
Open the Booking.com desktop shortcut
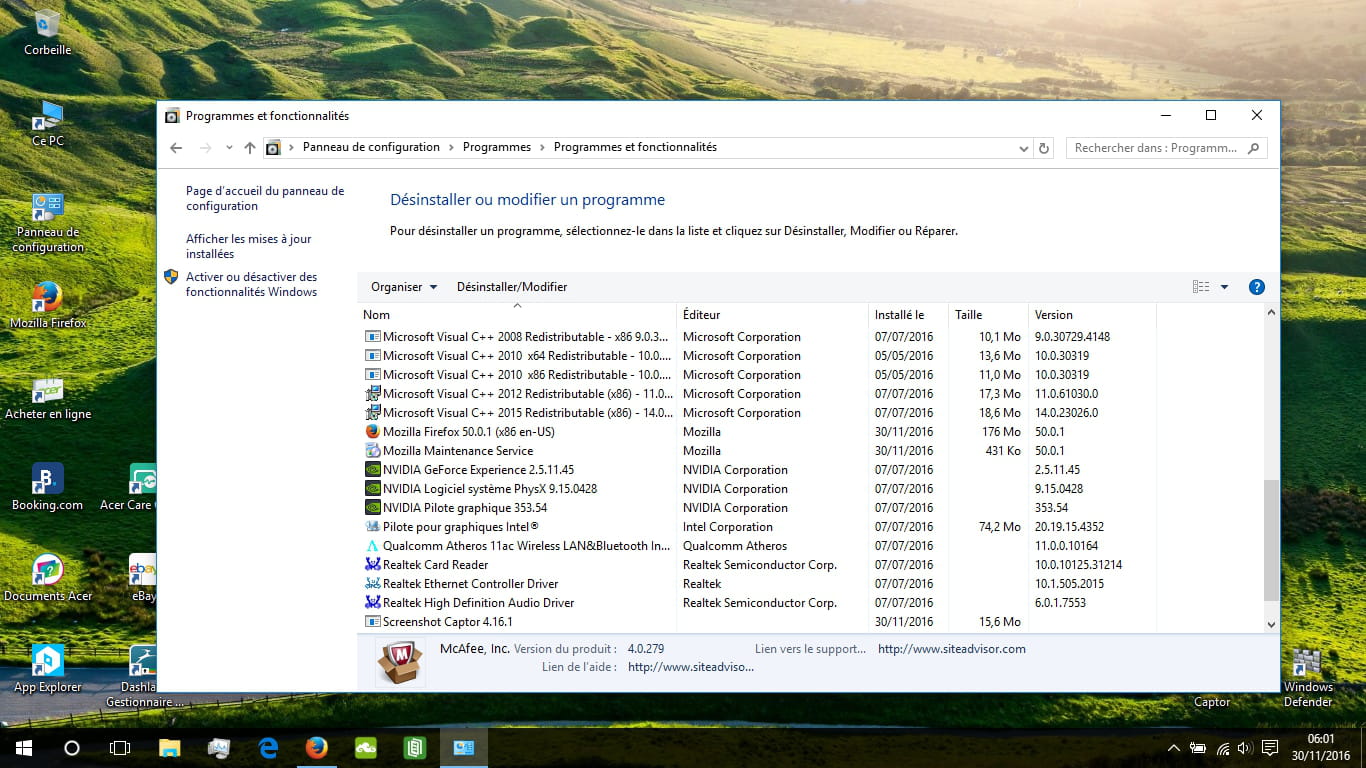click(x=47, y=487)
